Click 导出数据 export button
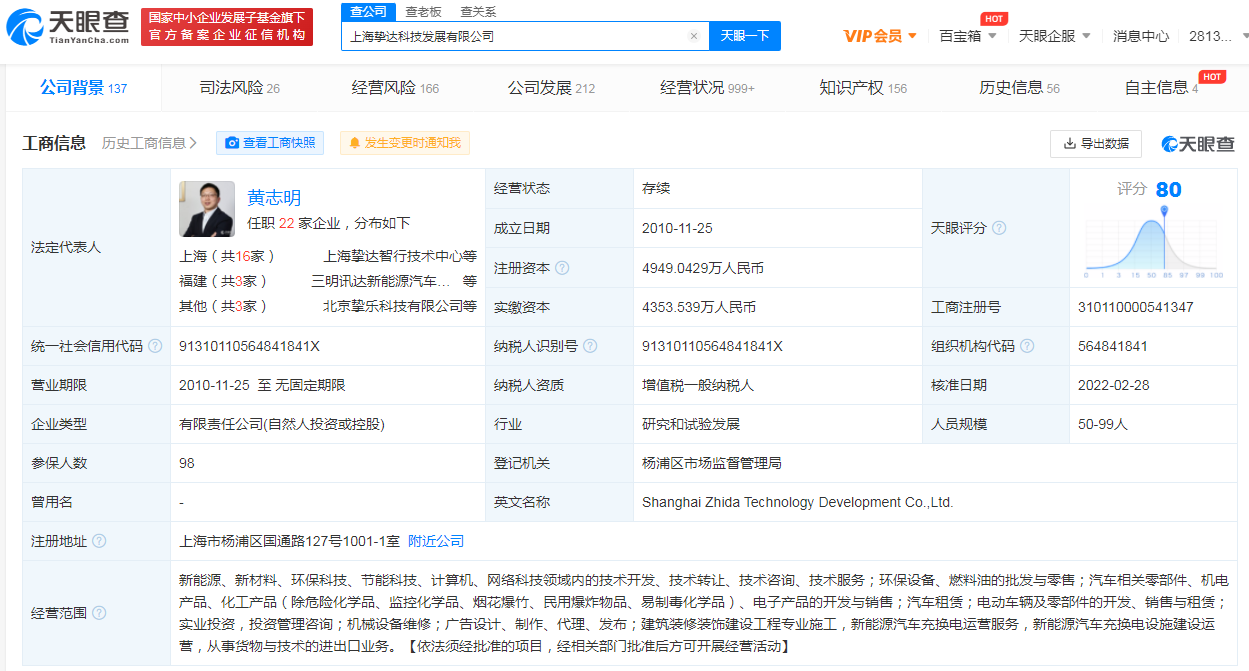Image resolution: width=1249 pixels, height=671 pixels. click(x=1096, y=143)
